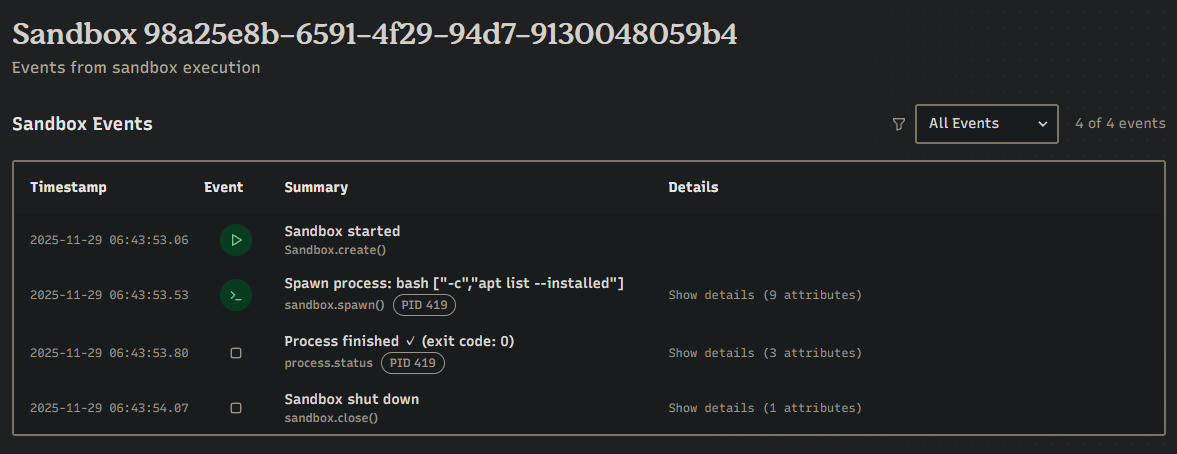Click the green Sandbox started play icon
Viewport: 1177px width, 454px height.
pyautogui.click(x=236, y=240)
